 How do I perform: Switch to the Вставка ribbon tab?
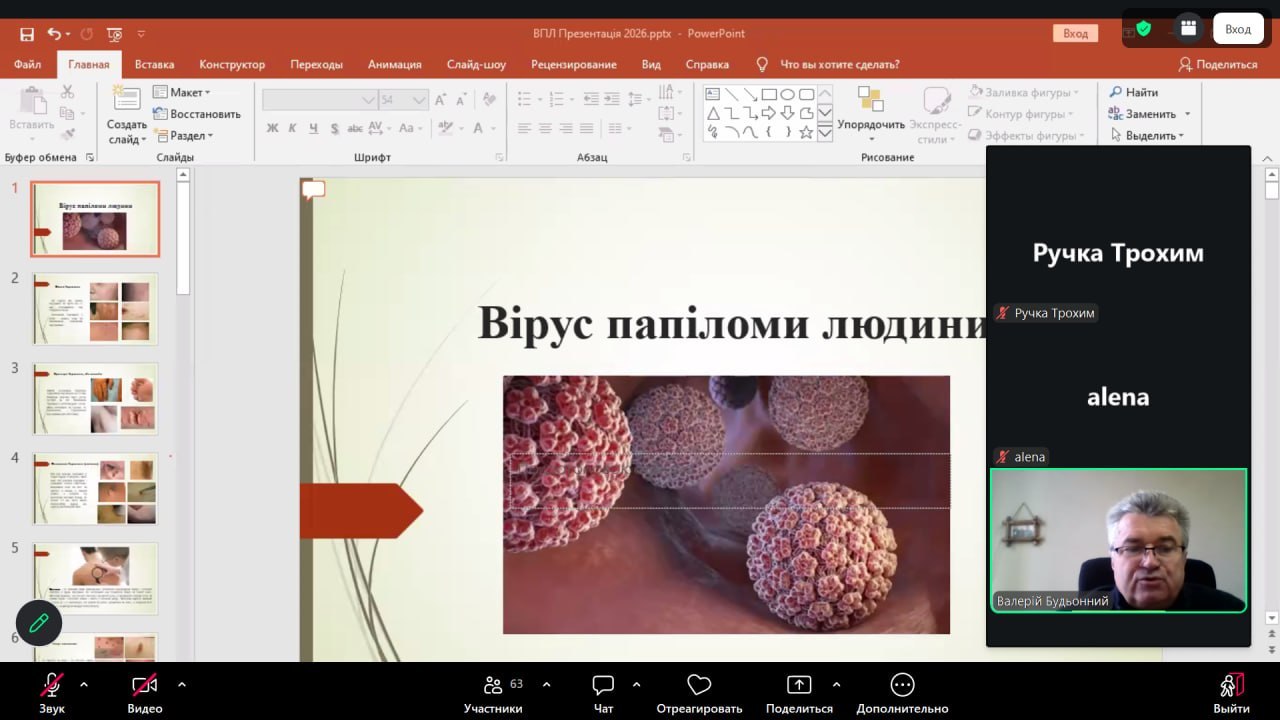154,64
